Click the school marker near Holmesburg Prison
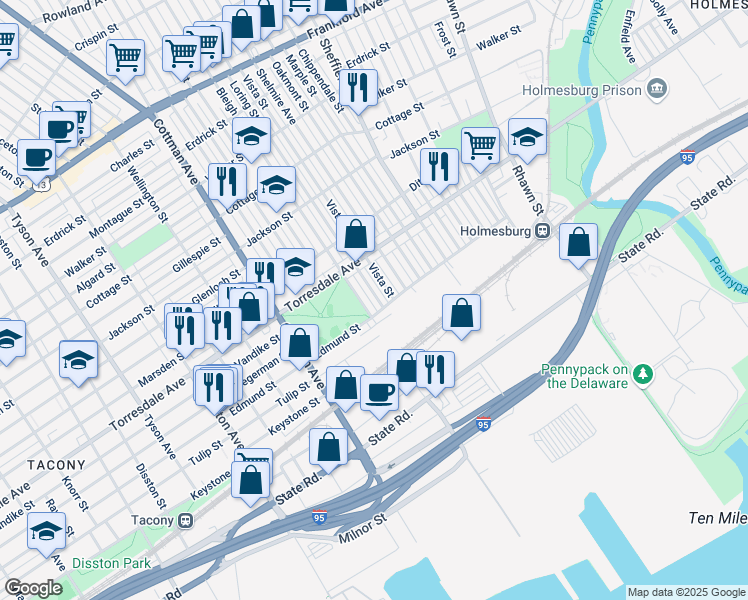 click(x=527, y=138)
